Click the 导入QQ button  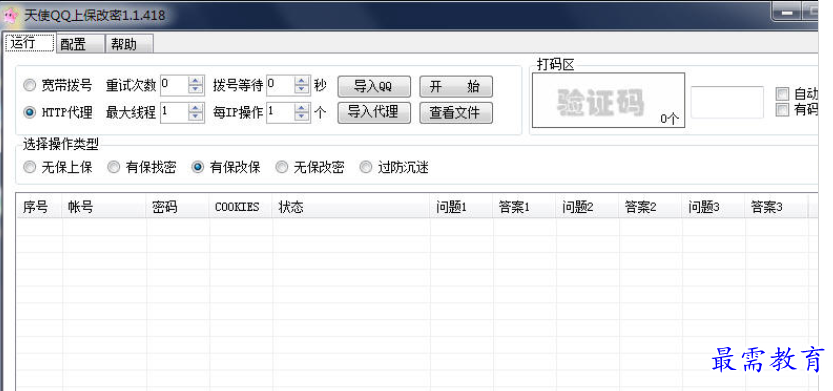[374, 86]
